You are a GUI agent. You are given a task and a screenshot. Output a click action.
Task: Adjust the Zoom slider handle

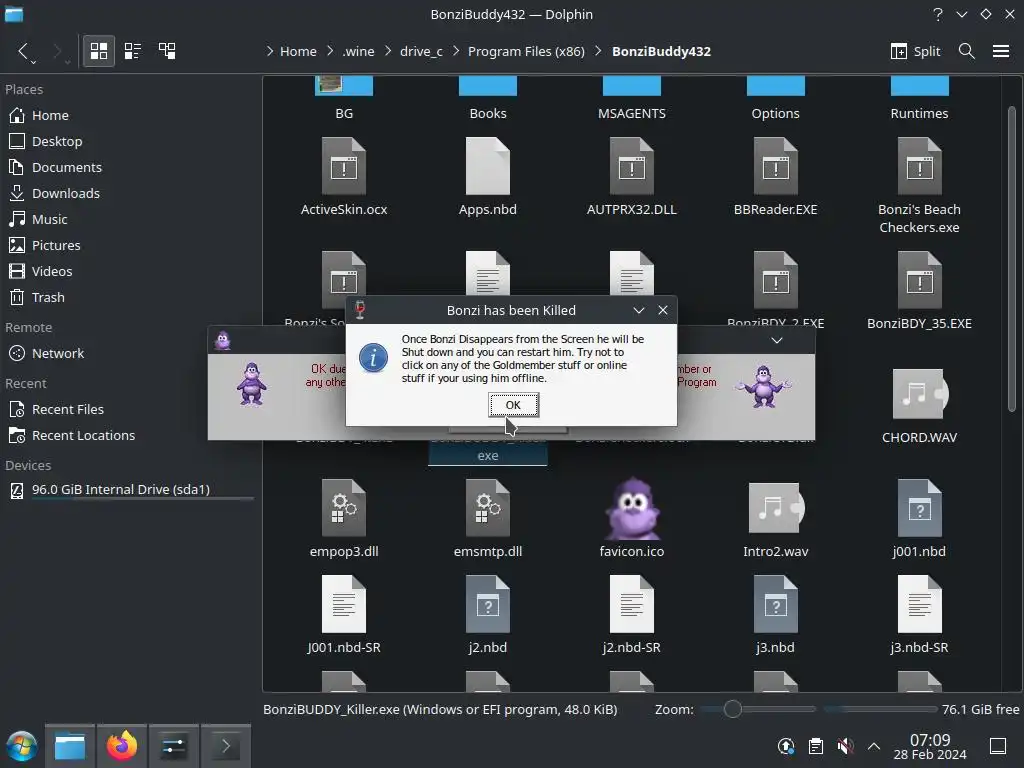(732, 709)
